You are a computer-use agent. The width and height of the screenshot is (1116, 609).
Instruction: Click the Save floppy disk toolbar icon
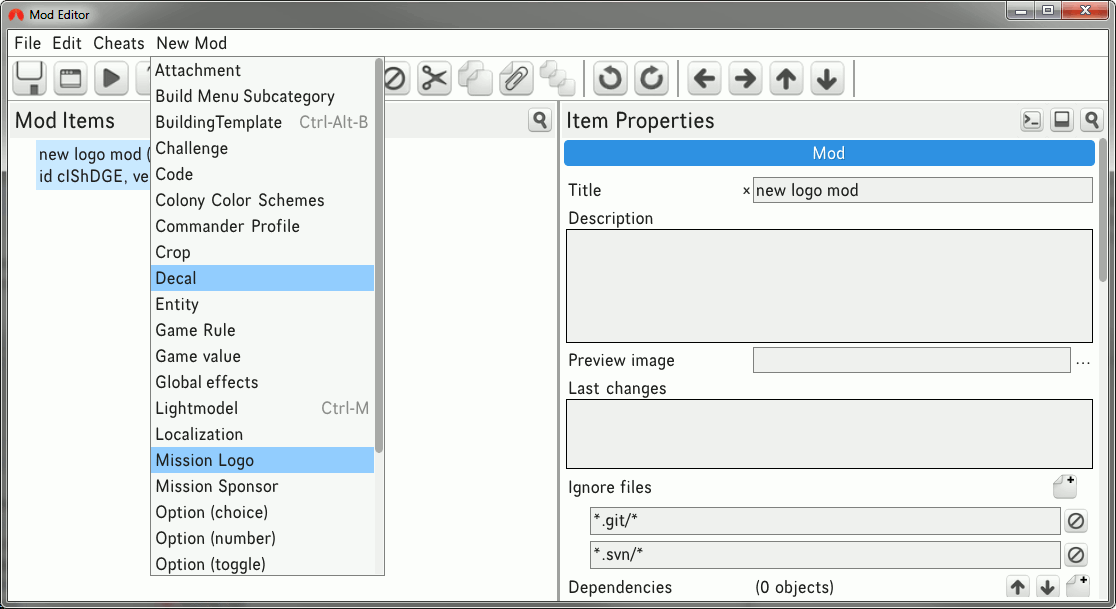click(29, 78)
